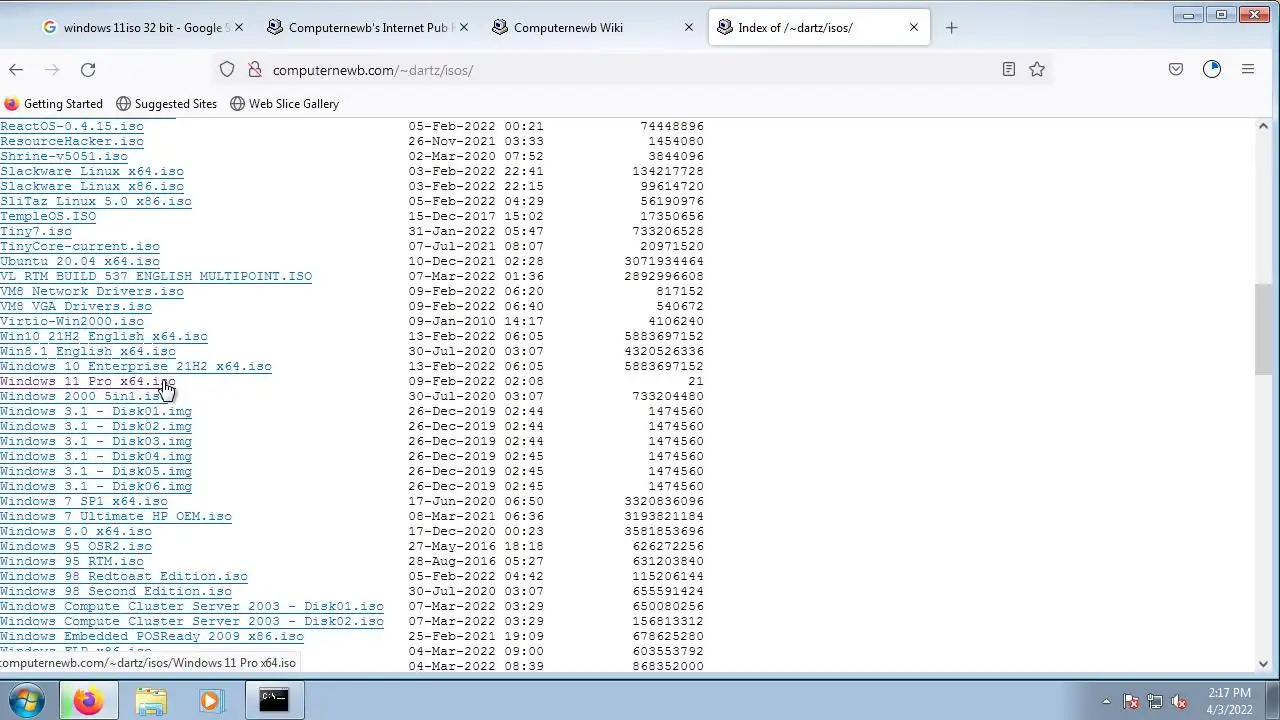The height and width of the screenshot is (720, 1280).
Task: Close the Index of /~dartz/isos/ tab
Action: pos(913,27)
